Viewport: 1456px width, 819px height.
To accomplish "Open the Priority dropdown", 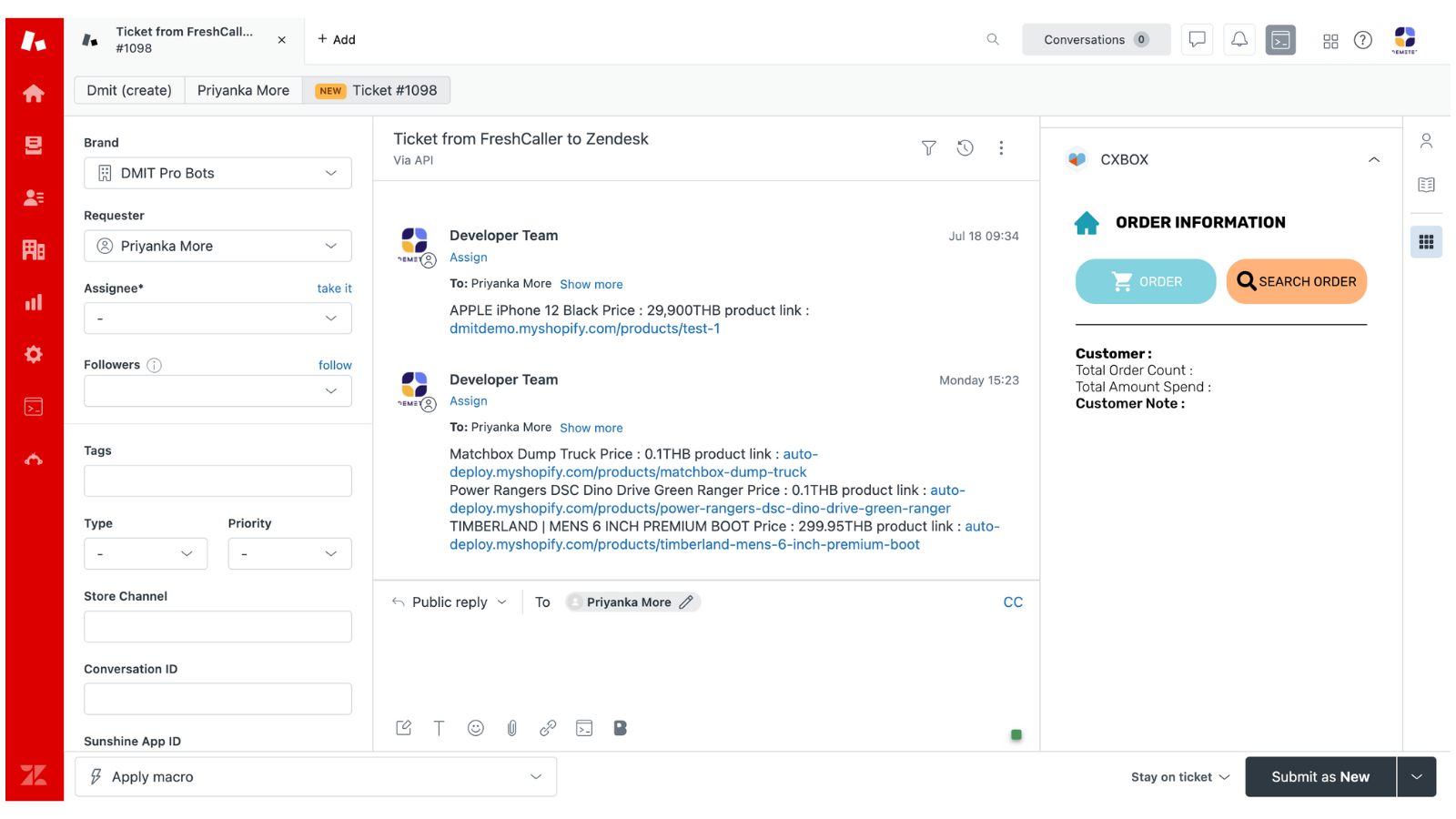I will point(289,553).
